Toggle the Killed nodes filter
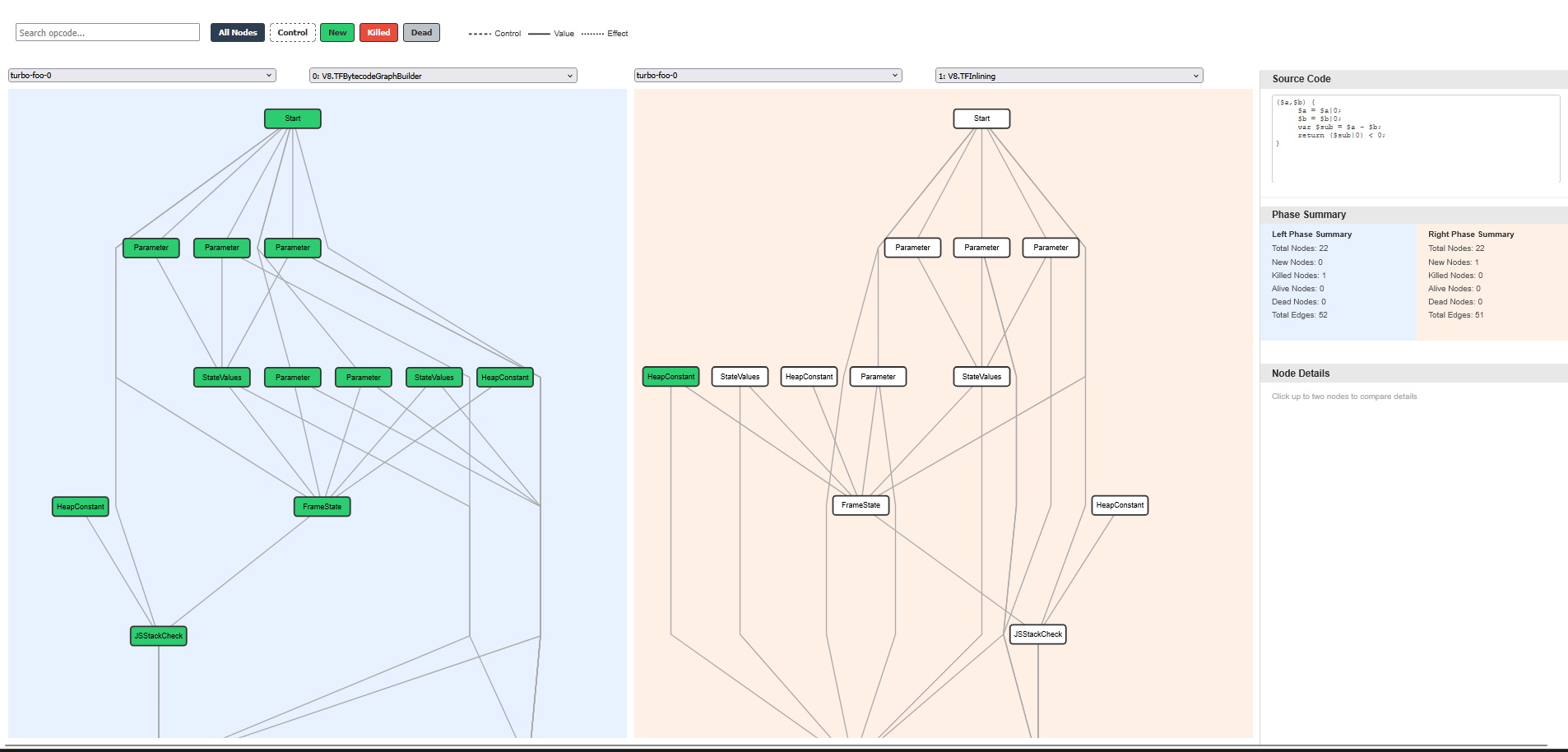The image size is (1568, 752). [379, 33]
